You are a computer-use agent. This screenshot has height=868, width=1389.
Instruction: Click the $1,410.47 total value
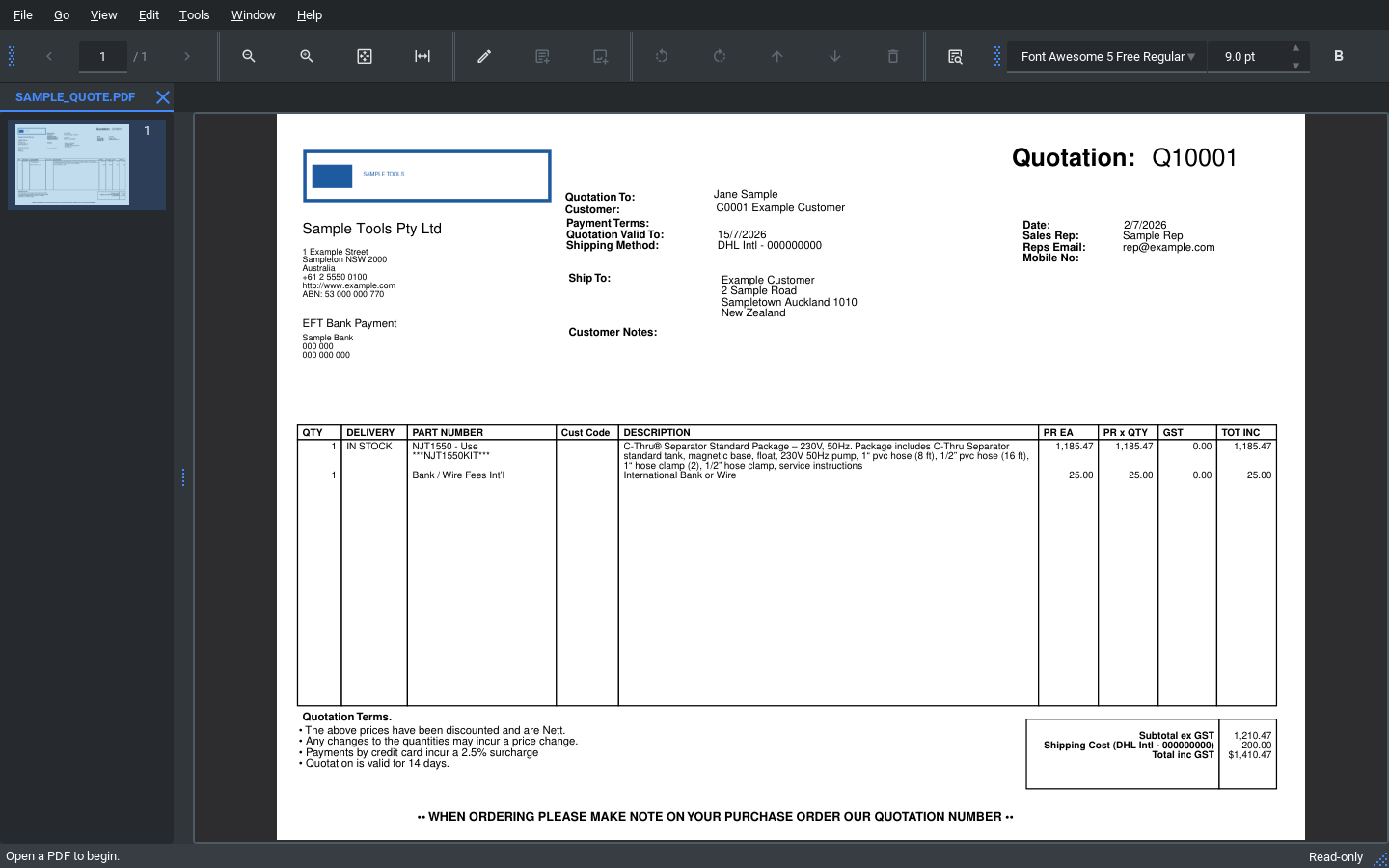coord(1249,755)
